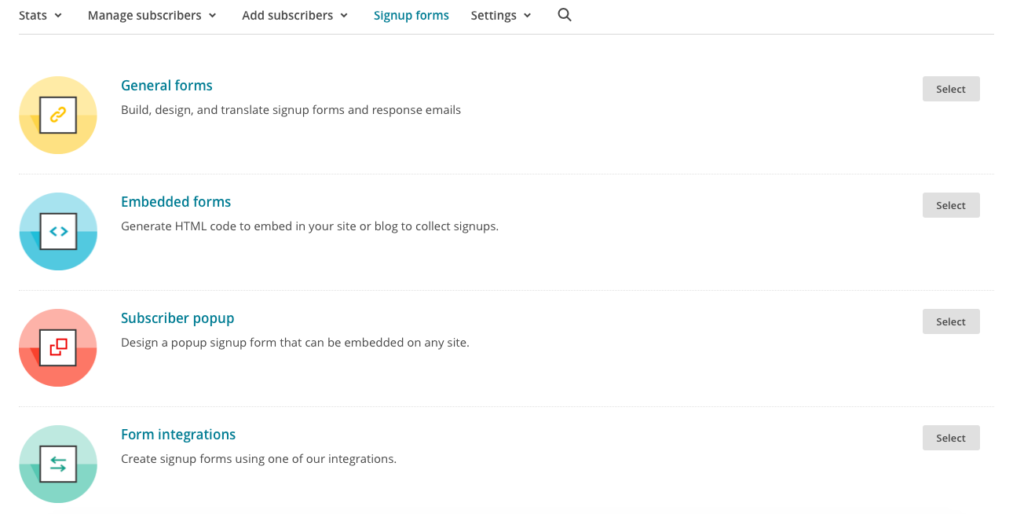Open the Subscriber popup heading link
This screenshot has height=514, width=1024.
pyautogui.click(x=177, y=318)
